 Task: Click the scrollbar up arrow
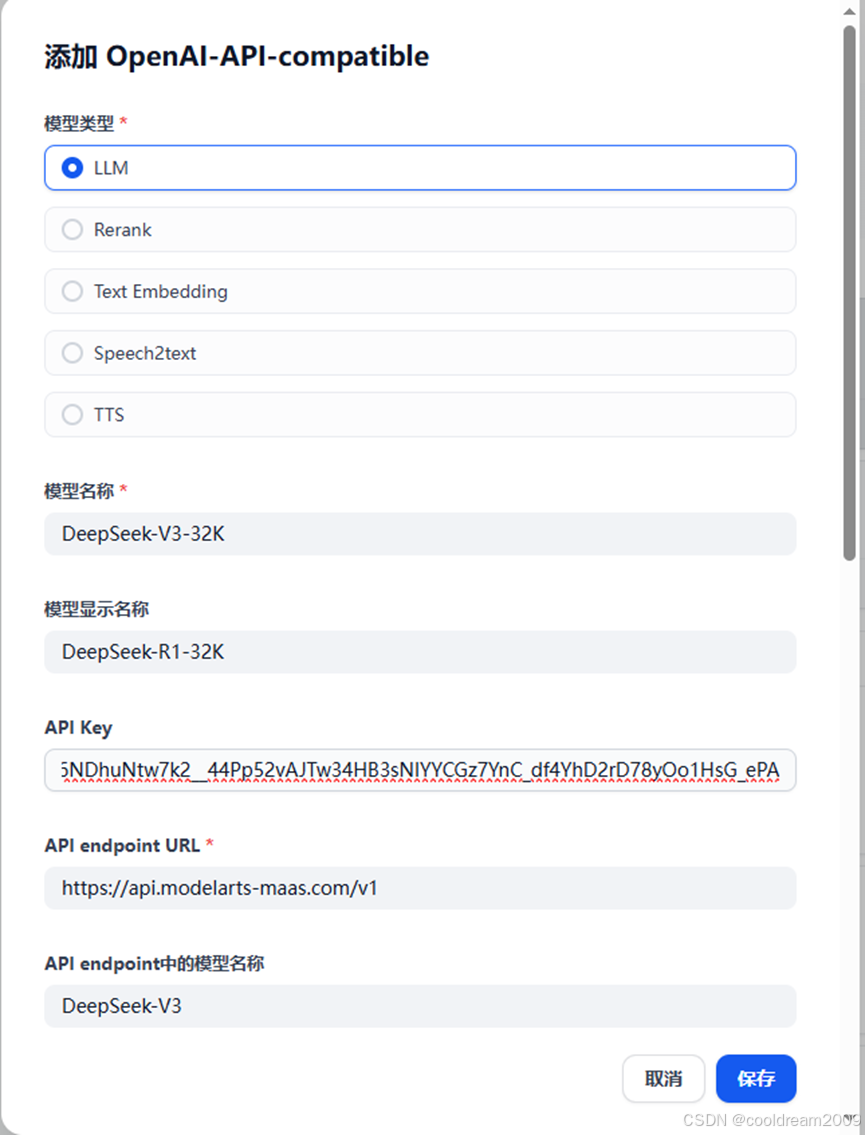pos(850,11)
